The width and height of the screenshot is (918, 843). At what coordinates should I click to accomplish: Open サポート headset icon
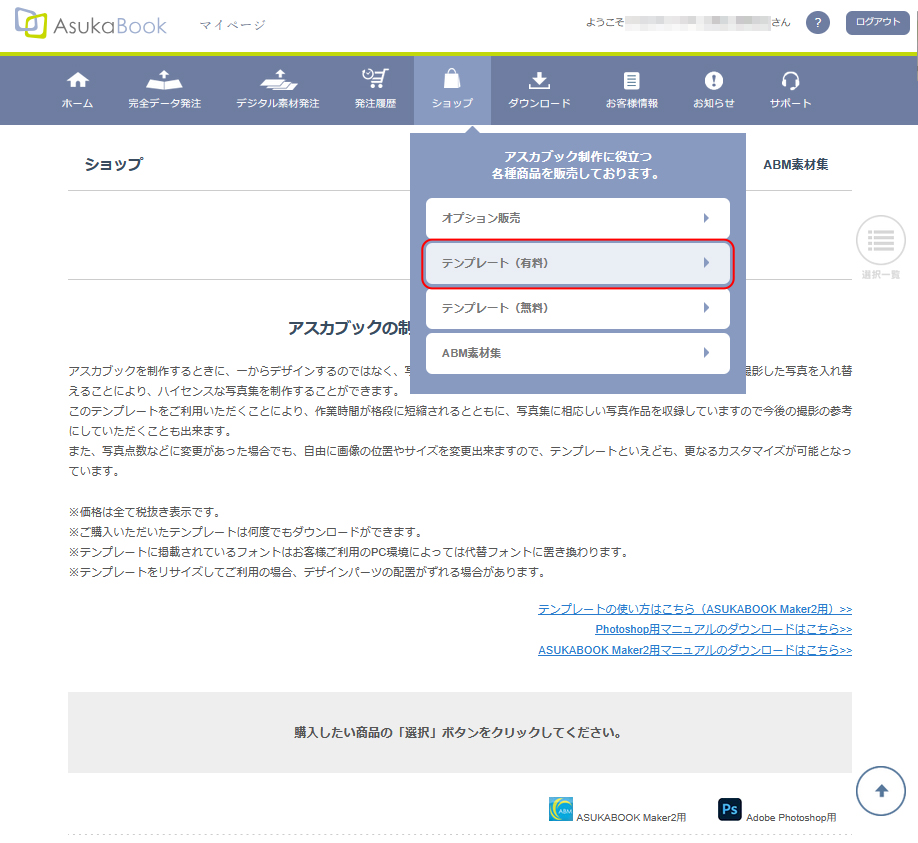tap(790, 81)
